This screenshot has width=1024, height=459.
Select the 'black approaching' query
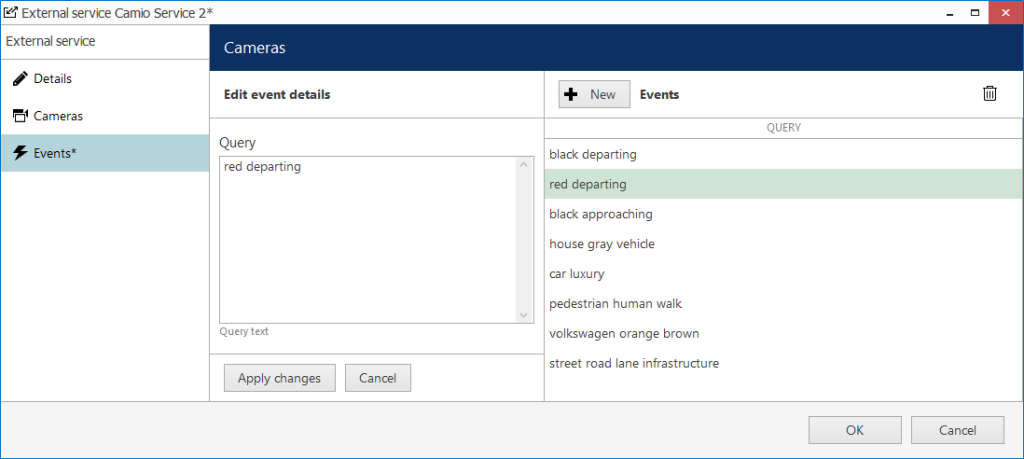point(784,214)
